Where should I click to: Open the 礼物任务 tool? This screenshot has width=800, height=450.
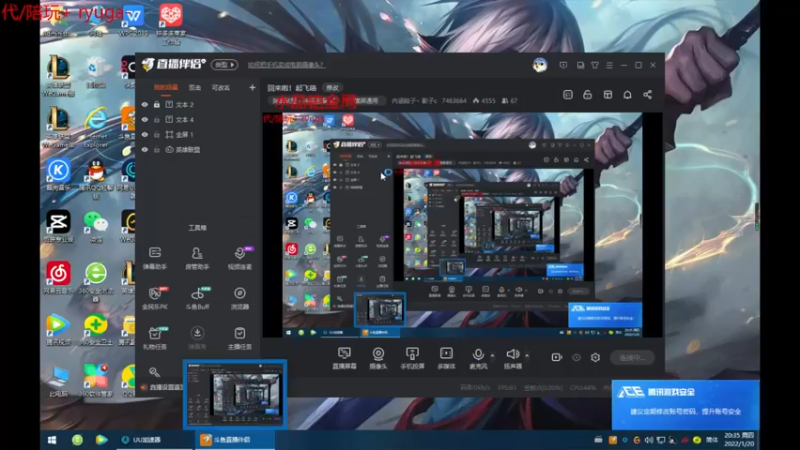[x=155, y=338]
